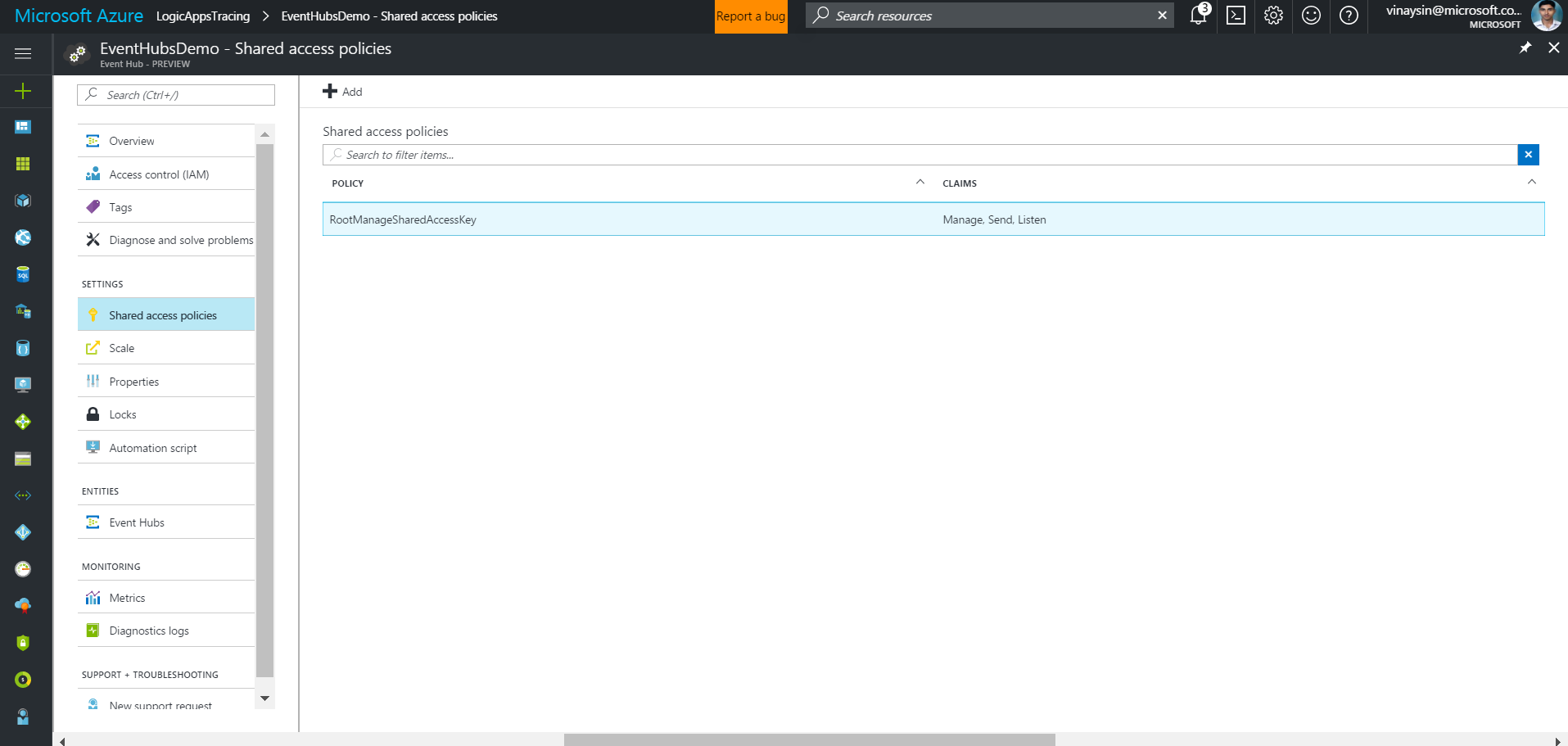Open Resource groups cube icon

23,201
